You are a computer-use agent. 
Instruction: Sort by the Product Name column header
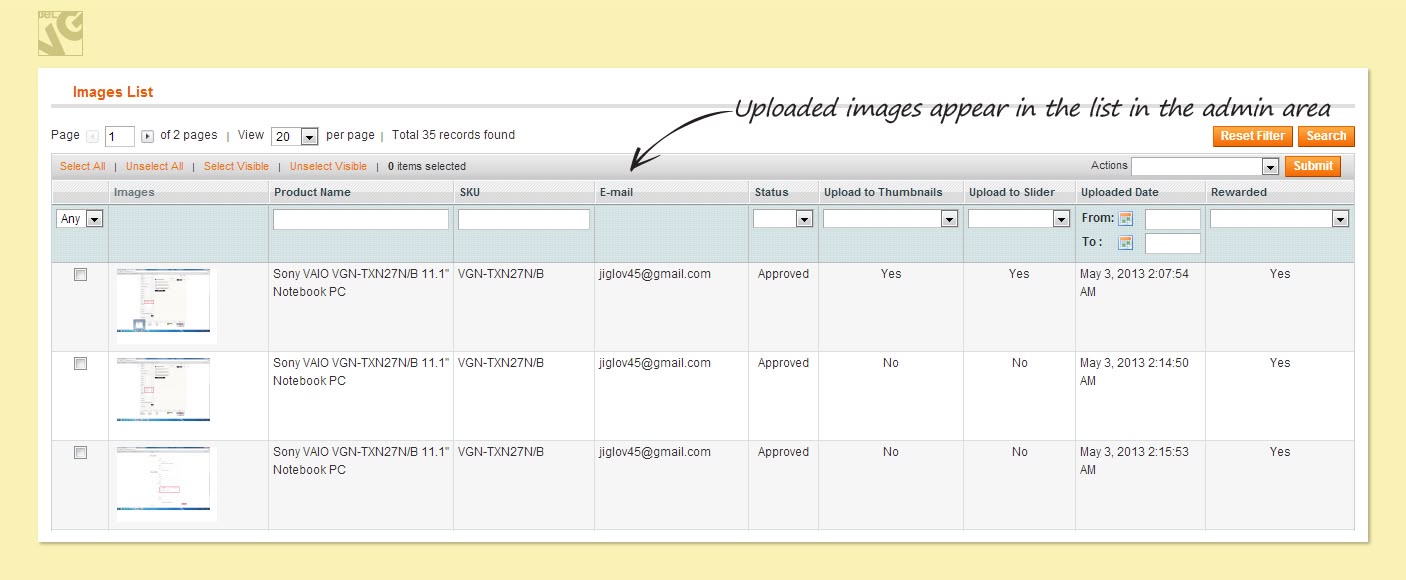(312, 192)
